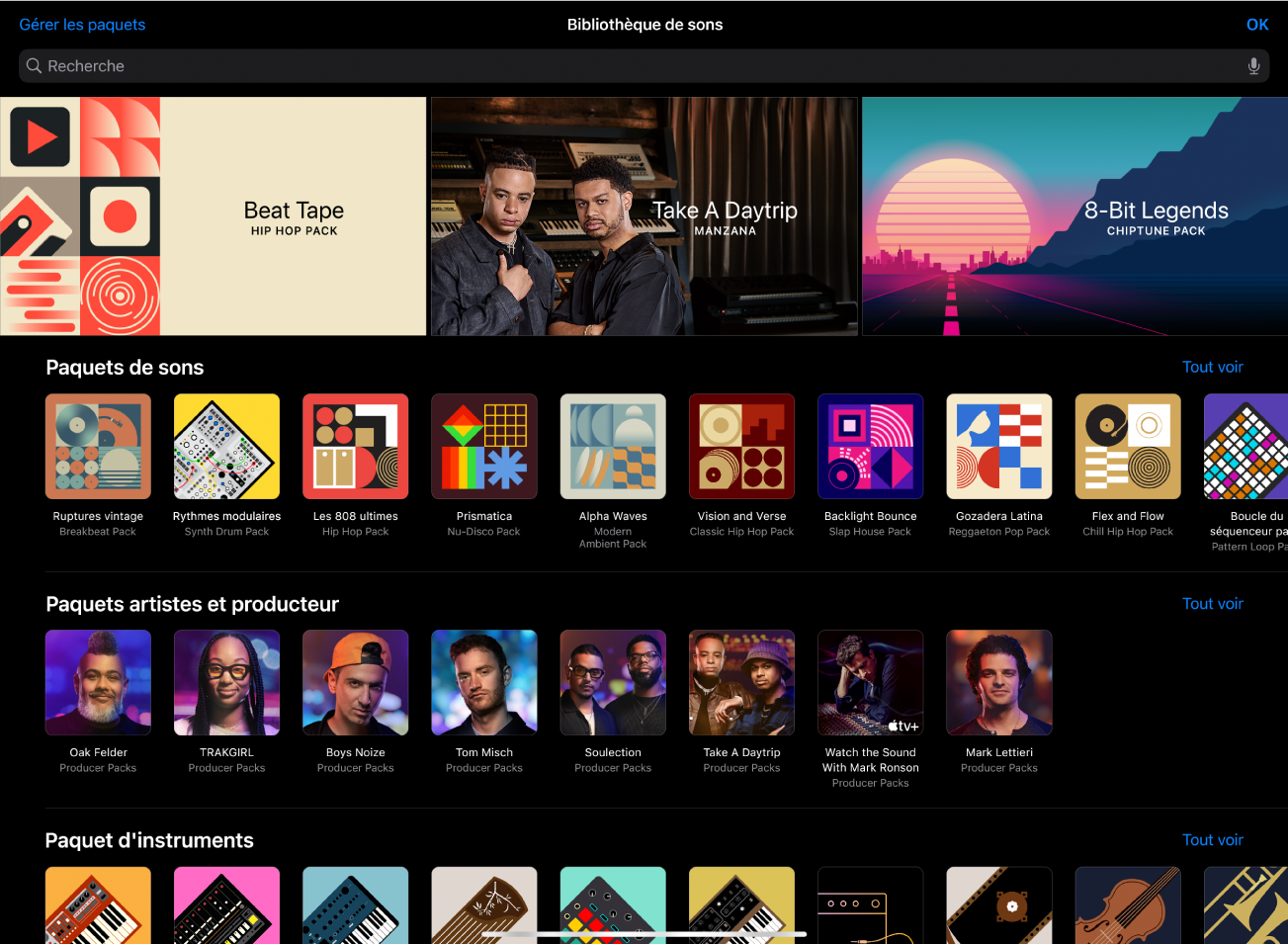Choose the yellow-background synthesizer instrument pack
Image resolution: width=1288 pixels, height=944 pixels.
point(741,905)
